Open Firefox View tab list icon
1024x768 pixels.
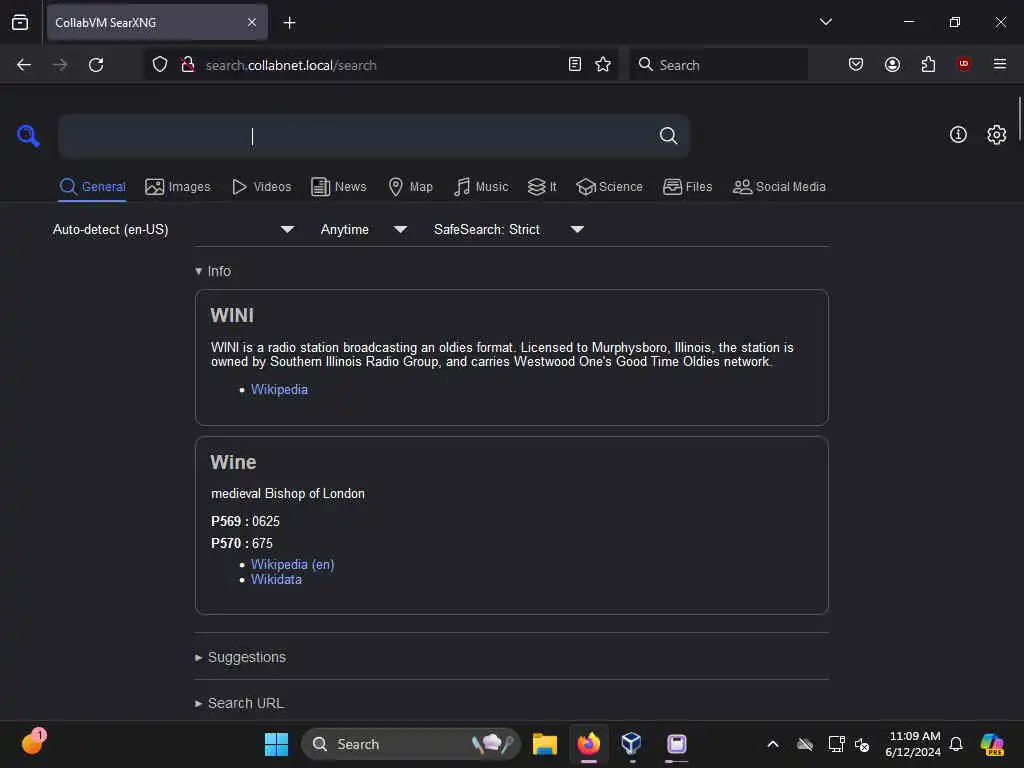point(20,23)
